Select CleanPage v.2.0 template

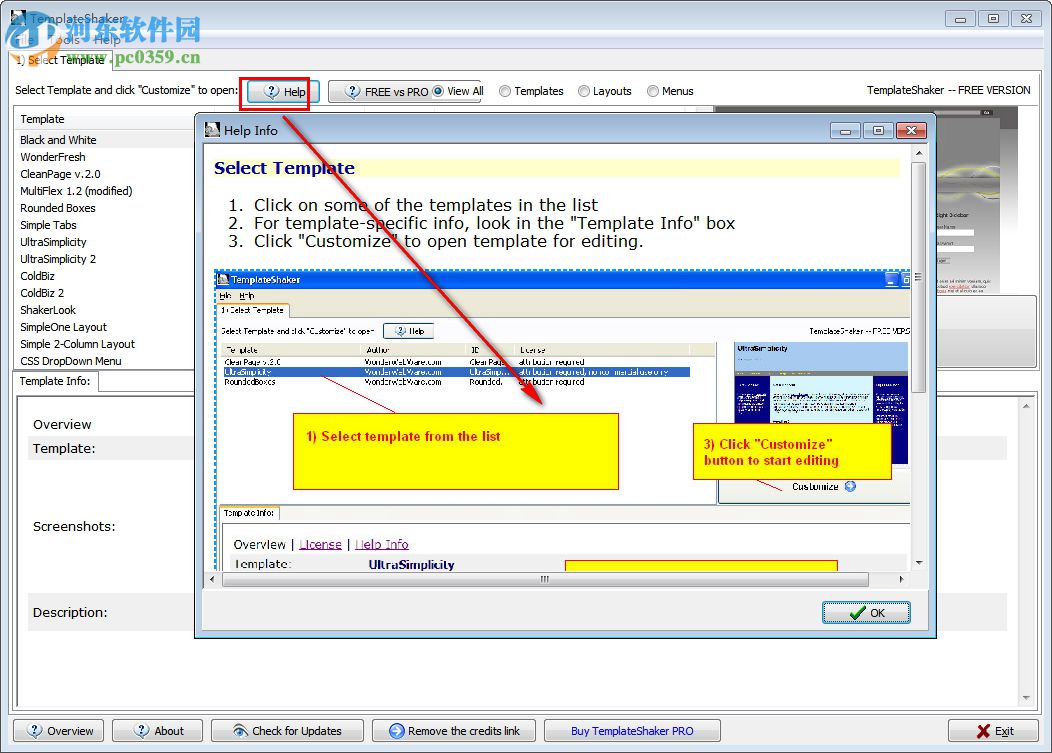coord(60,174)
